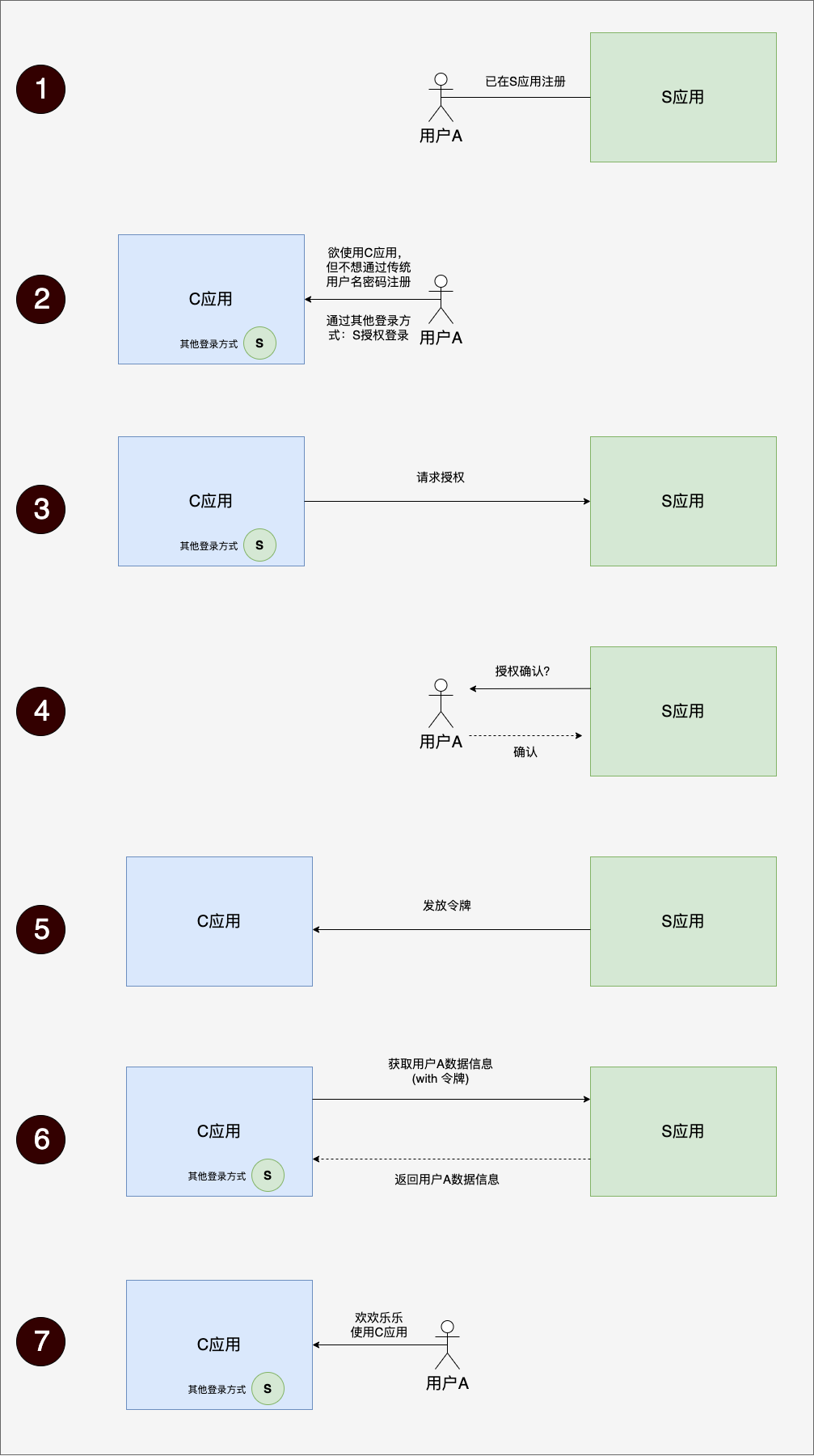Click user A stick figure in step 7
The width and height of the screenshot is (814, 1456).
coord(447,1344)
